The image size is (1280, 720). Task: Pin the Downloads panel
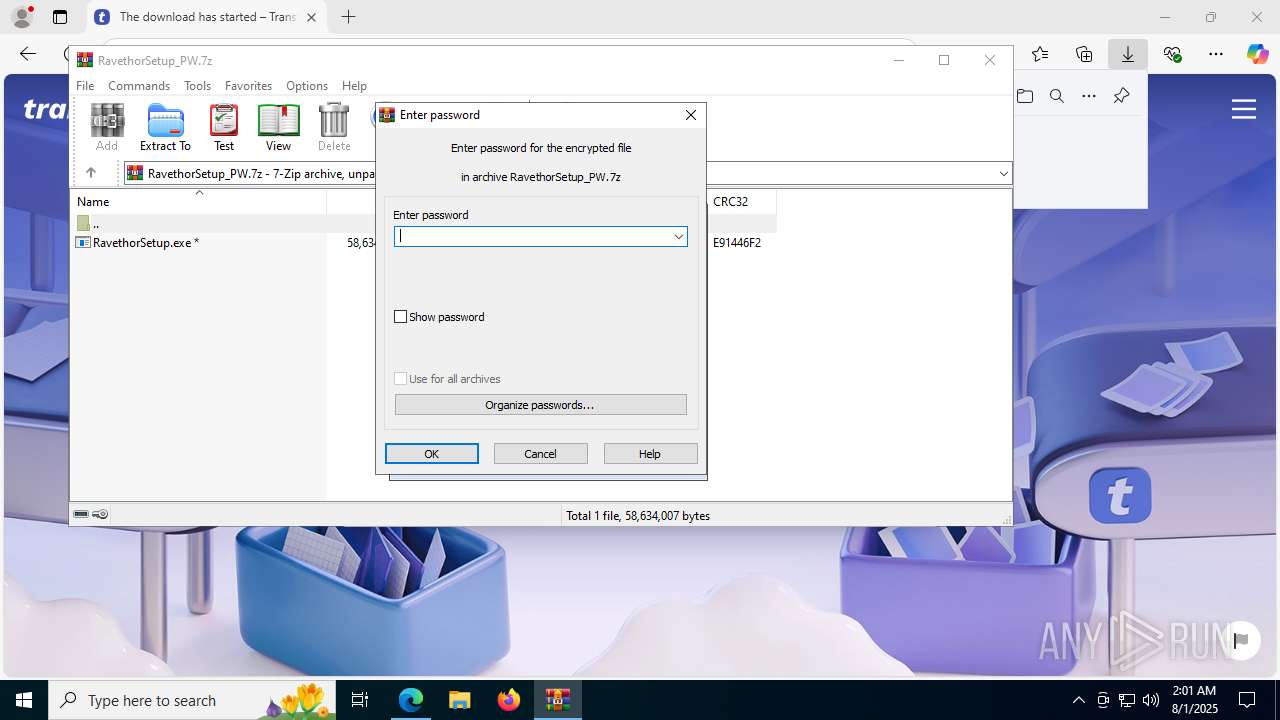point(1121,96)
